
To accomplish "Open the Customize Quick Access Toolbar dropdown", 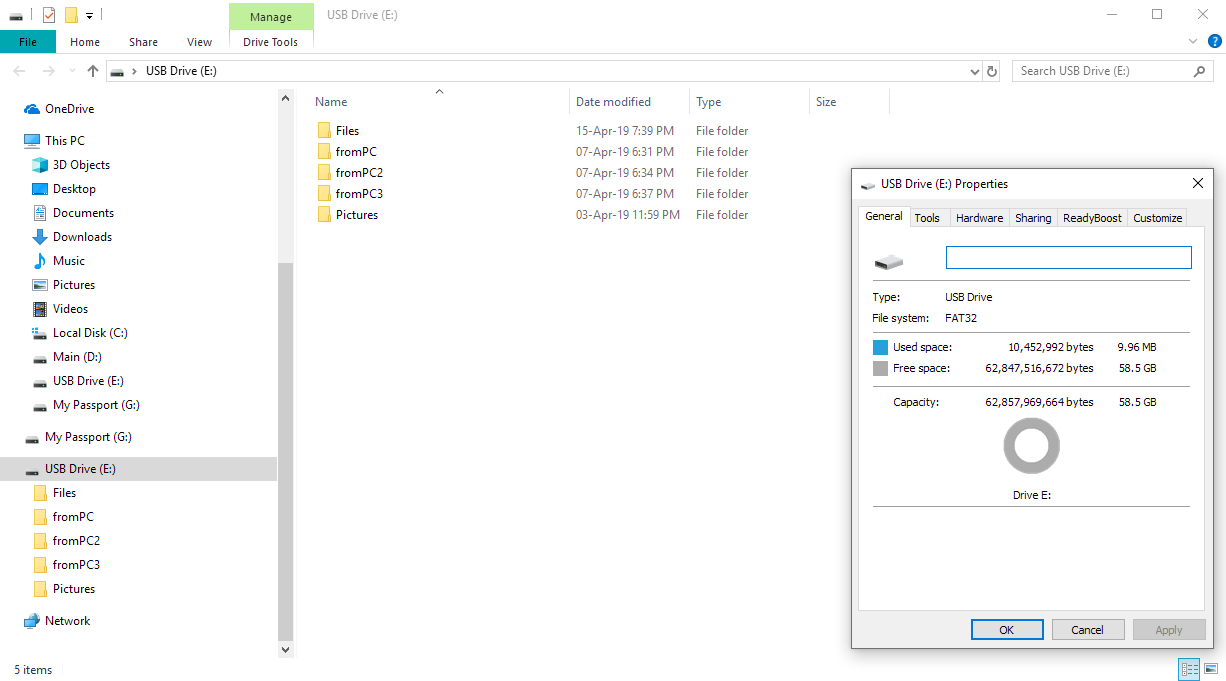I will tap(89, 16).
